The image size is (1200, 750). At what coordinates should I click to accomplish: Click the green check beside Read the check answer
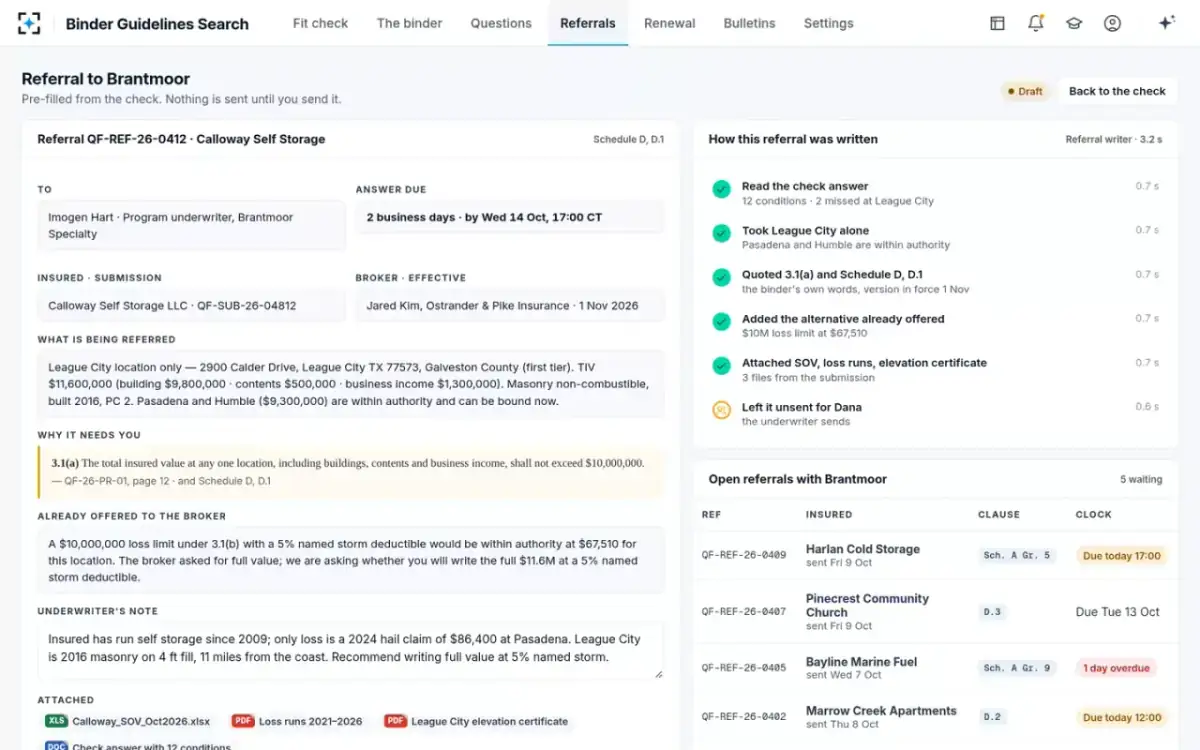click(721, 189)
